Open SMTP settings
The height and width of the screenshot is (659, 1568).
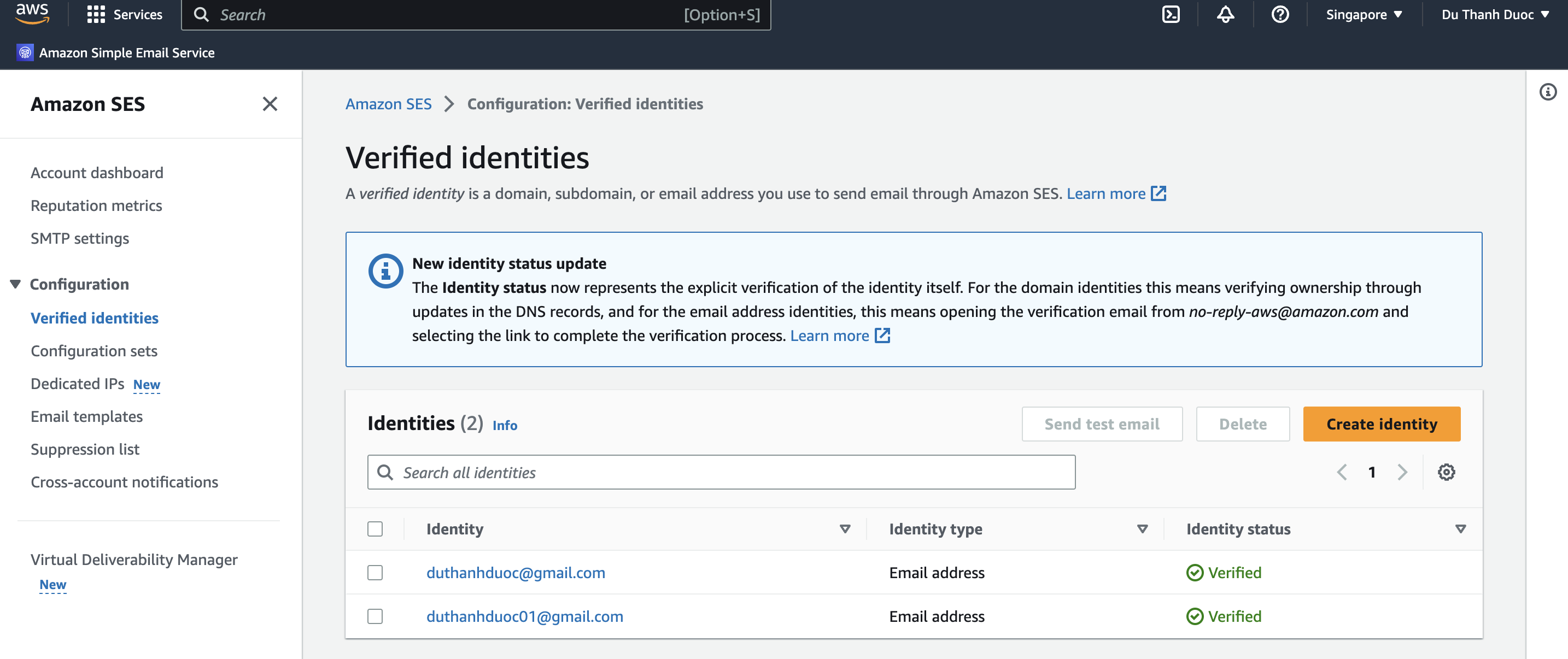tap(80, 239)
